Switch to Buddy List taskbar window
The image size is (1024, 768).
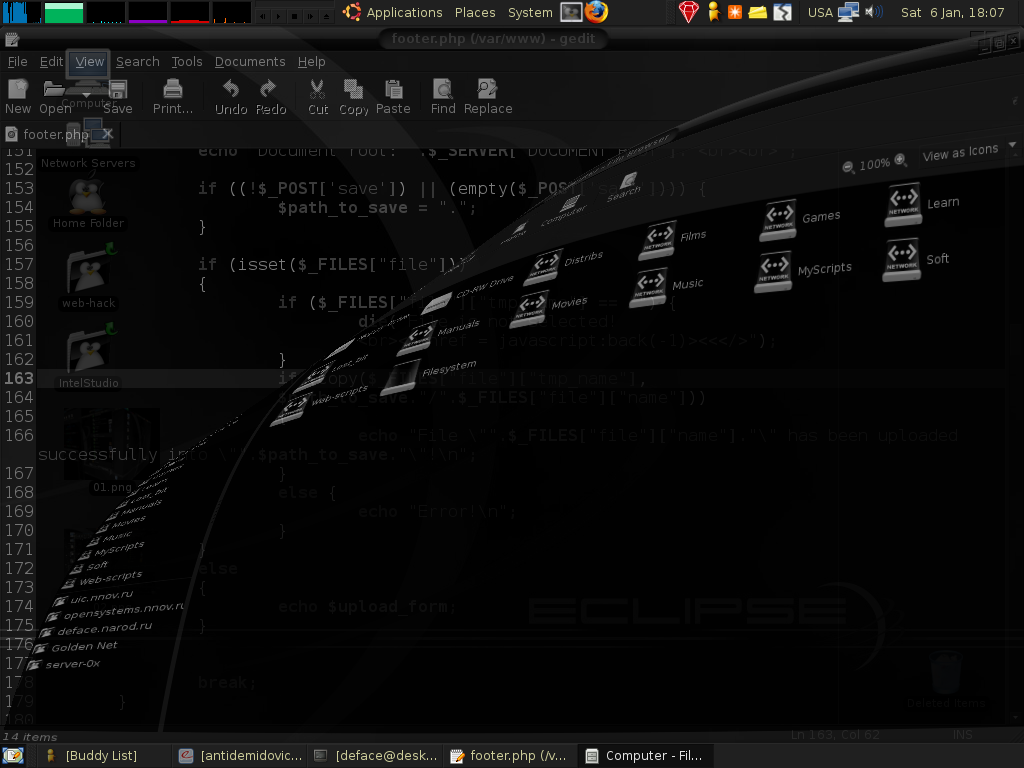(100, 755)
